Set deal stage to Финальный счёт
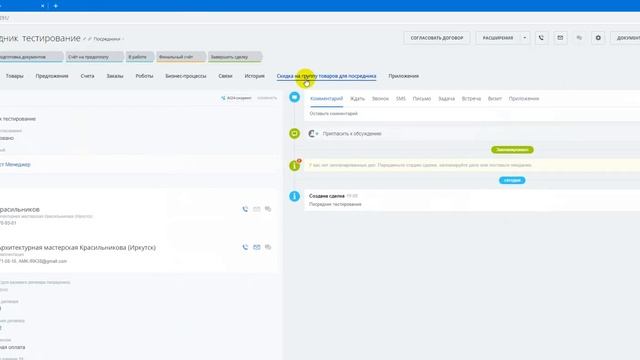Image resolution: width=640 pixels, height=360 pixels. click(181, 57)
